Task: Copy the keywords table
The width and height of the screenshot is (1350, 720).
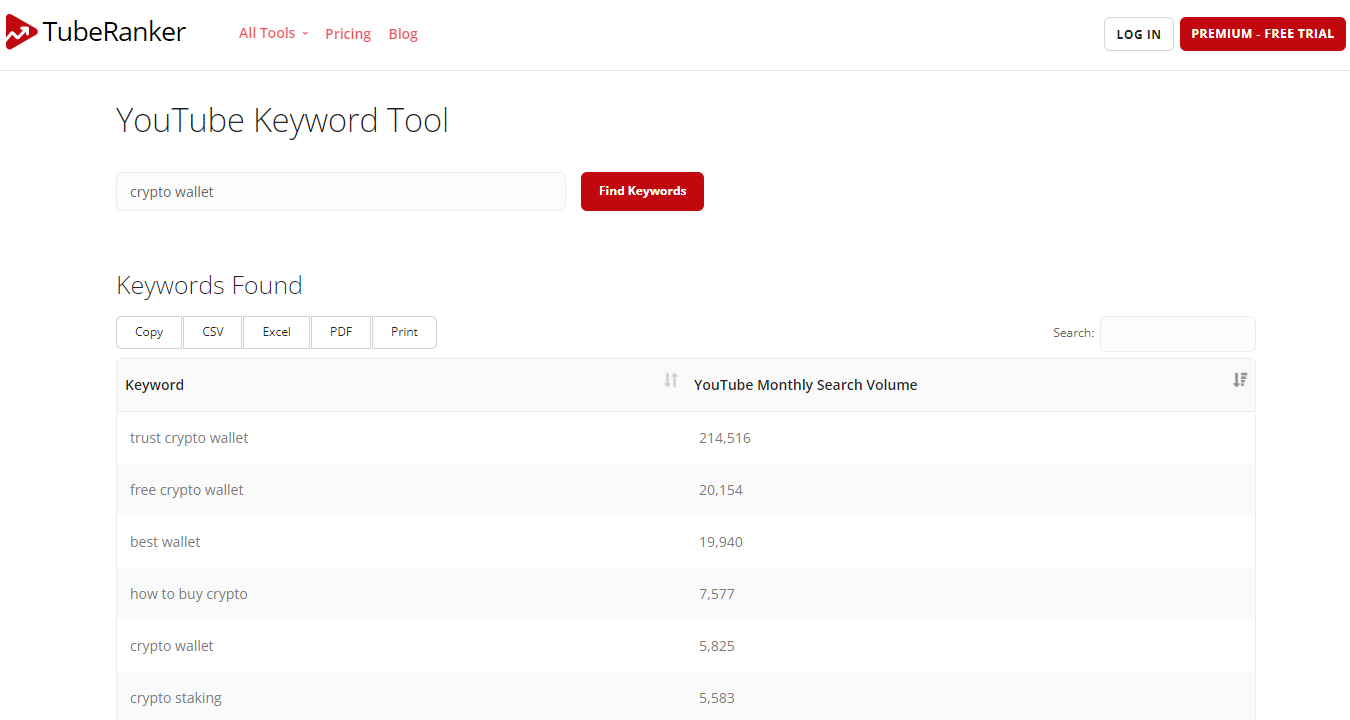Action: click(x=149, y=332)
